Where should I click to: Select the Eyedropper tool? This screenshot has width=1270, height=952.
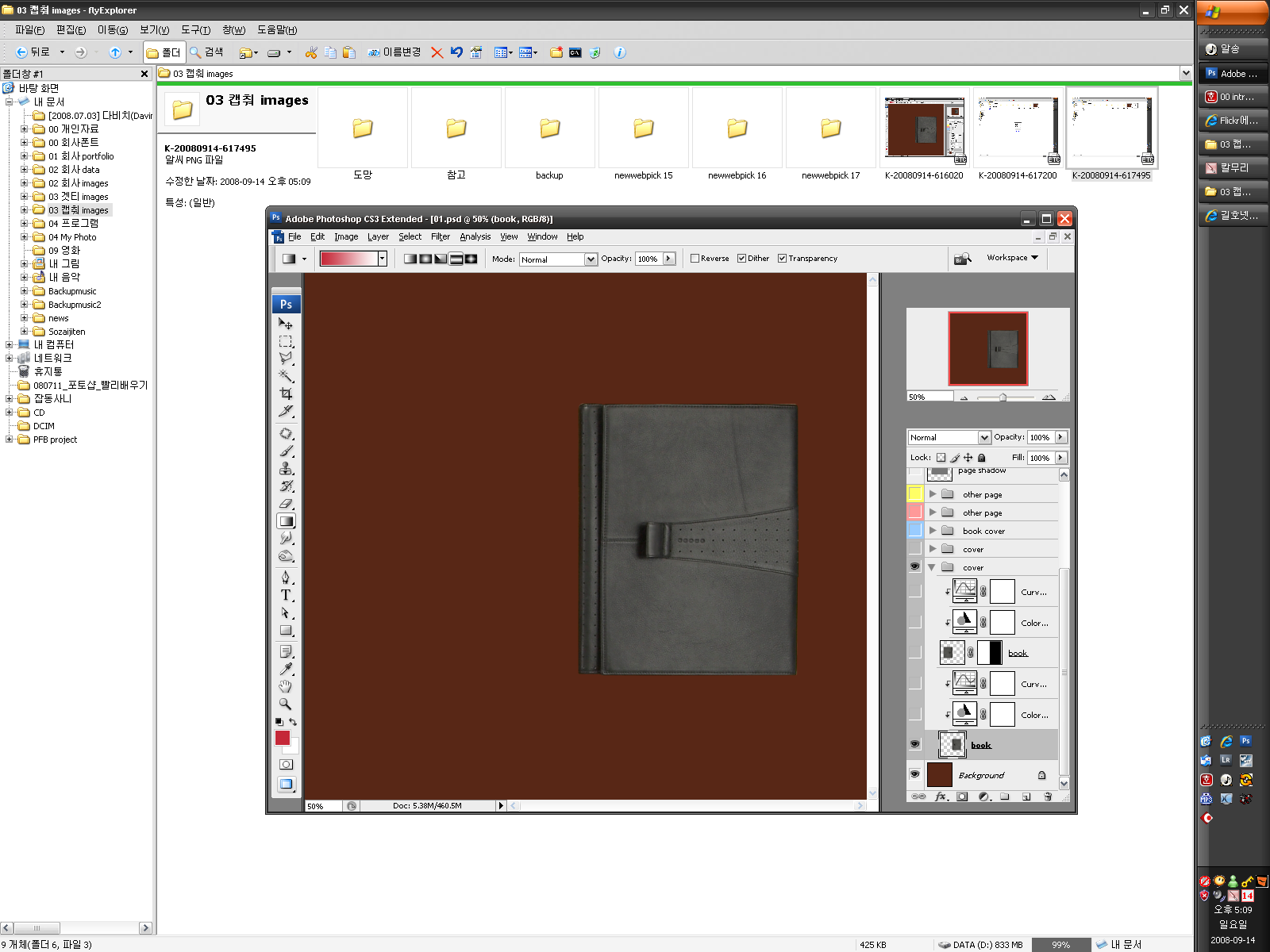[286, 669]
